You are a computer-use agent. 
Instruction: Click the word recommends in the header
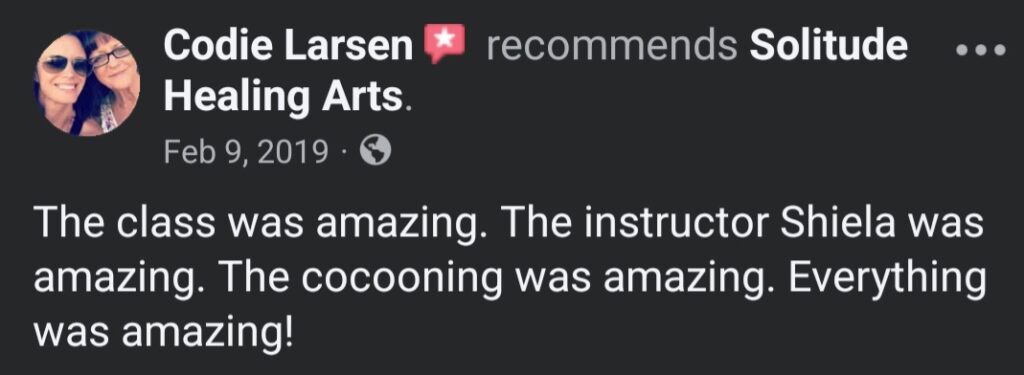pyautogui.click(x=612, y=45)
